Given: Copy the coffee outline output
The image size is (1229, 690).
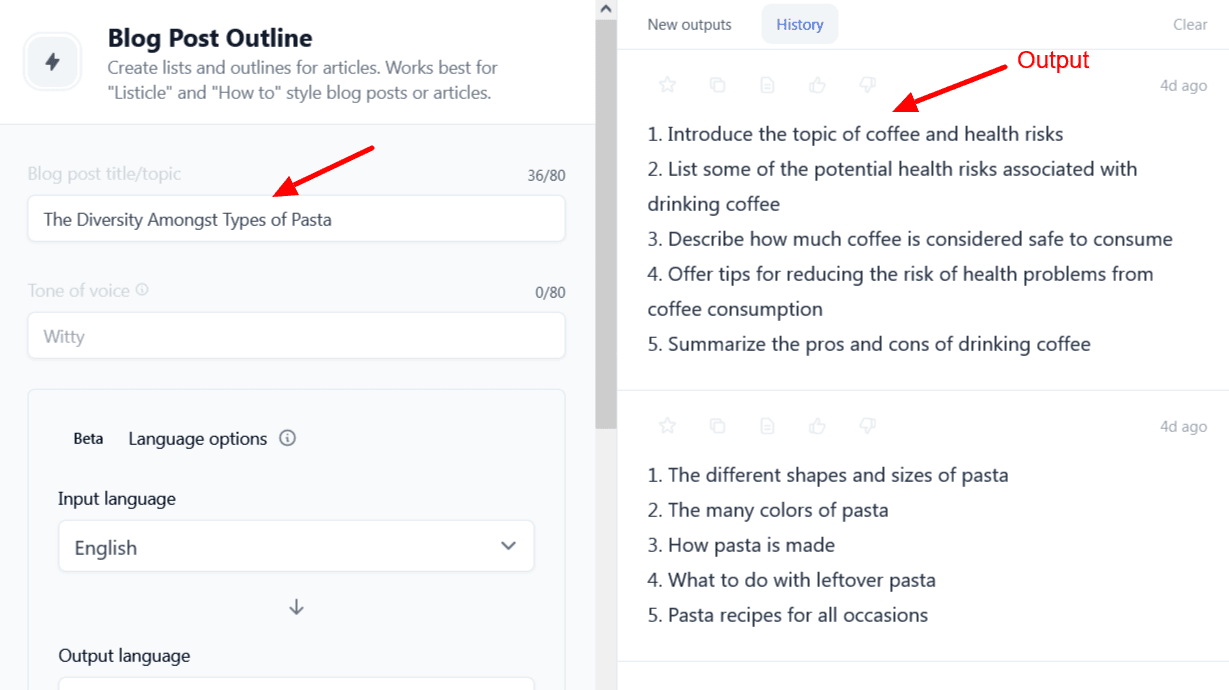Looking at the screenshot, I should (x=718, y=86).
